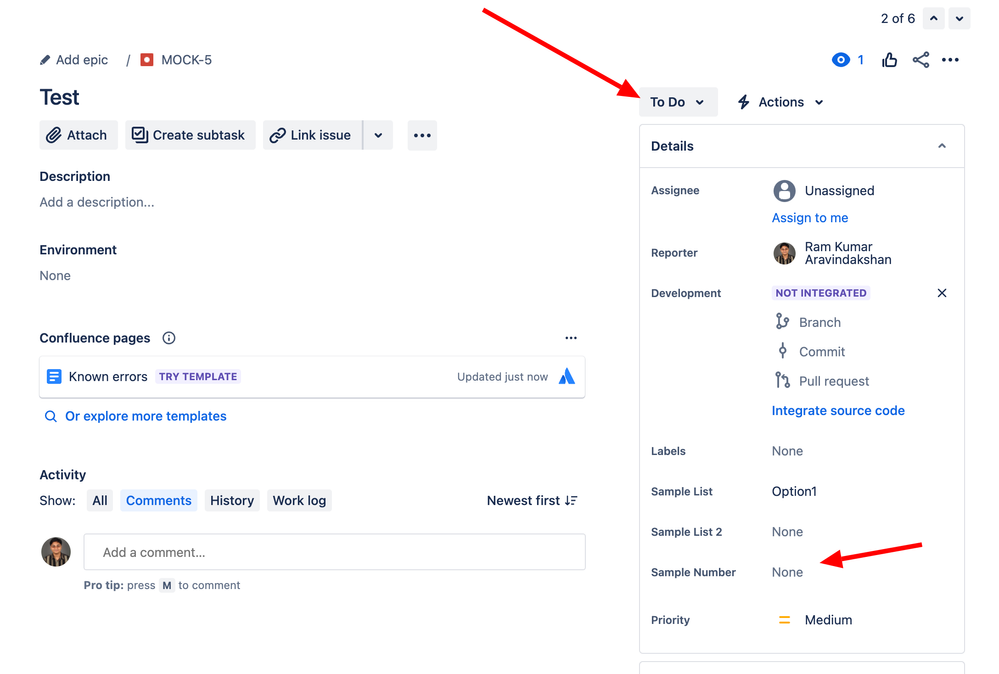Viewport: 999px width, 674px height.
Task: Click the Branch icon
Action: click(x=782, y=322)
